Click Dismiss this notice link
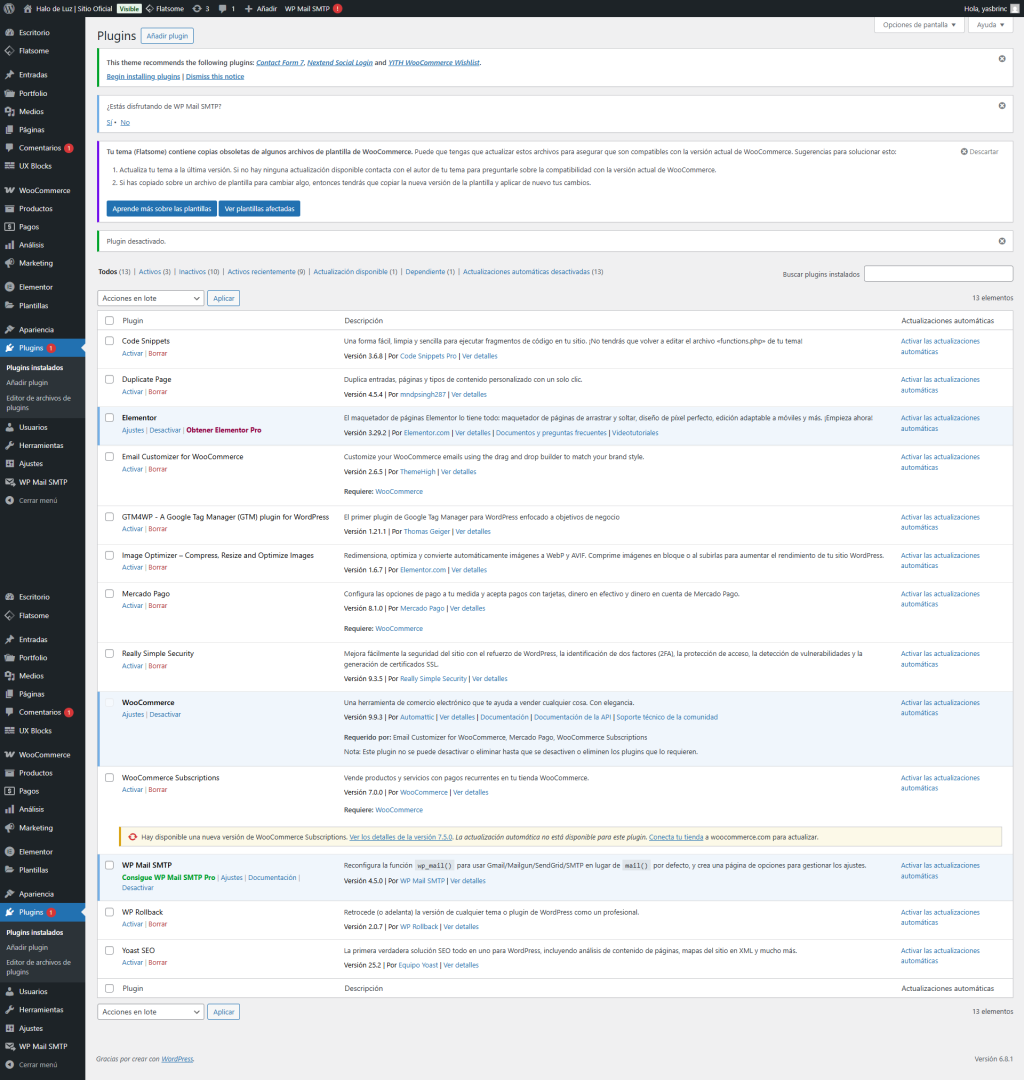This screenshot has width=1024, height=1080. (x=215, y=76)
